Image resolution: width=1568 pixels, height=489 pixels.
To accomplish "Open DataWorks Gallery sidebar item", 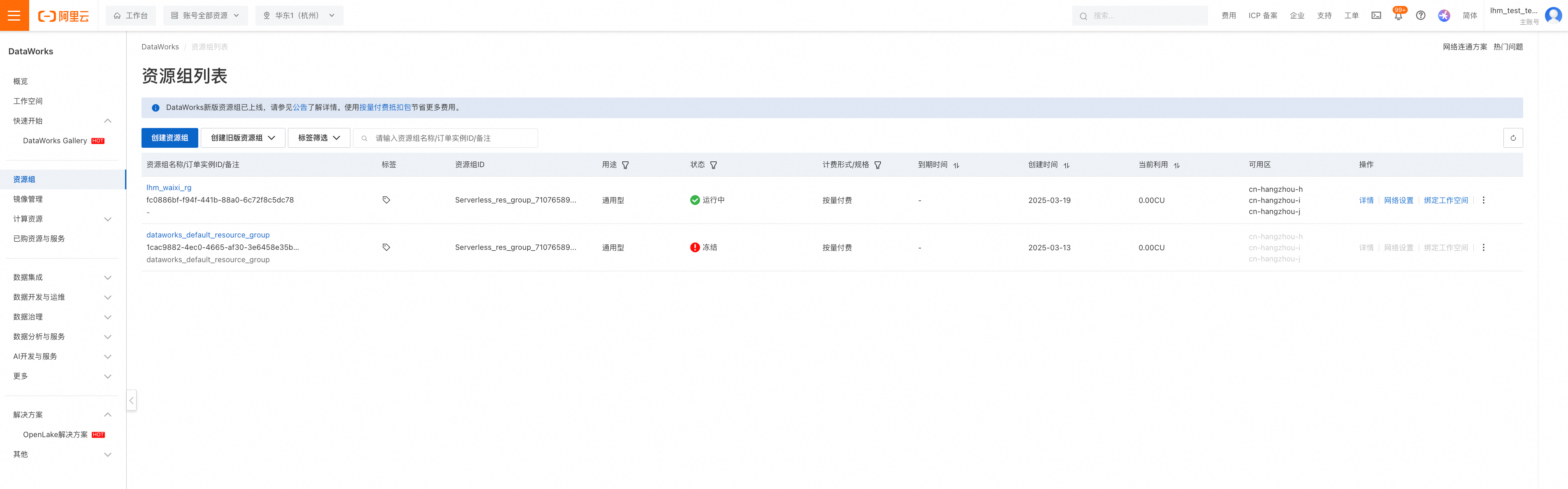I will (x=55, y=141).
